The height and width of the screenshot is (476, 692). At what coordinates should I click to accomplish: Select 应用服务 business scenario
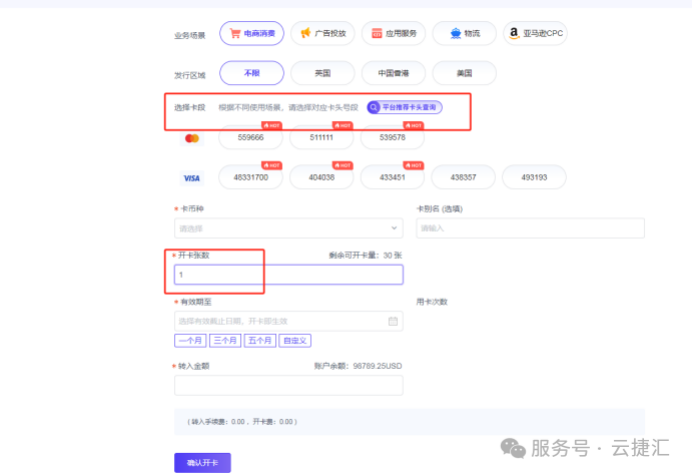pyautogui.click(x=394, y=33)
